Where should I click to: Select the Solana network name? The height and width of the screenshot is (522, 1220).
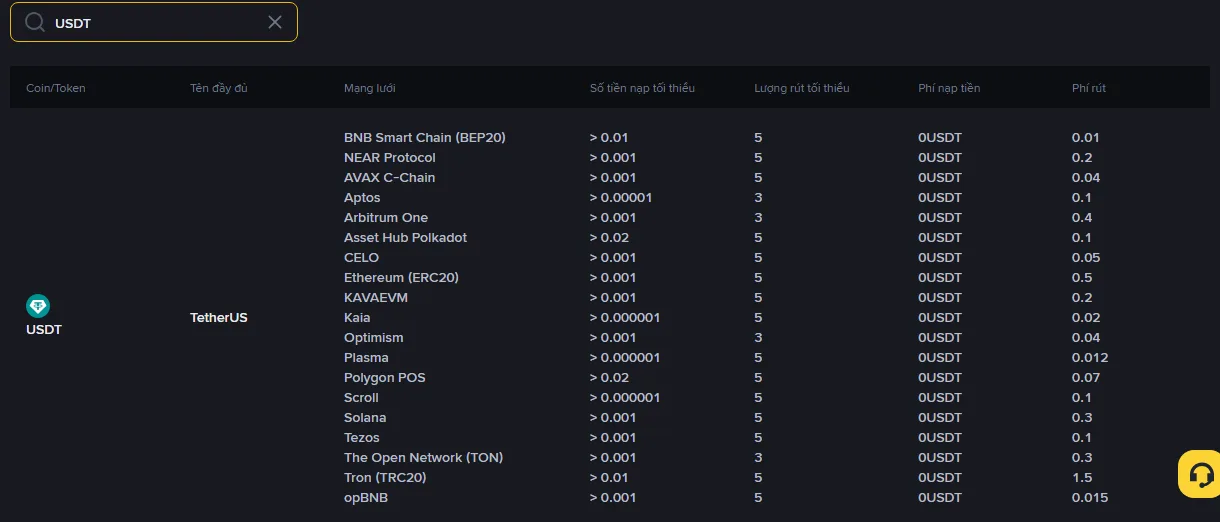(x=365, y=417)
